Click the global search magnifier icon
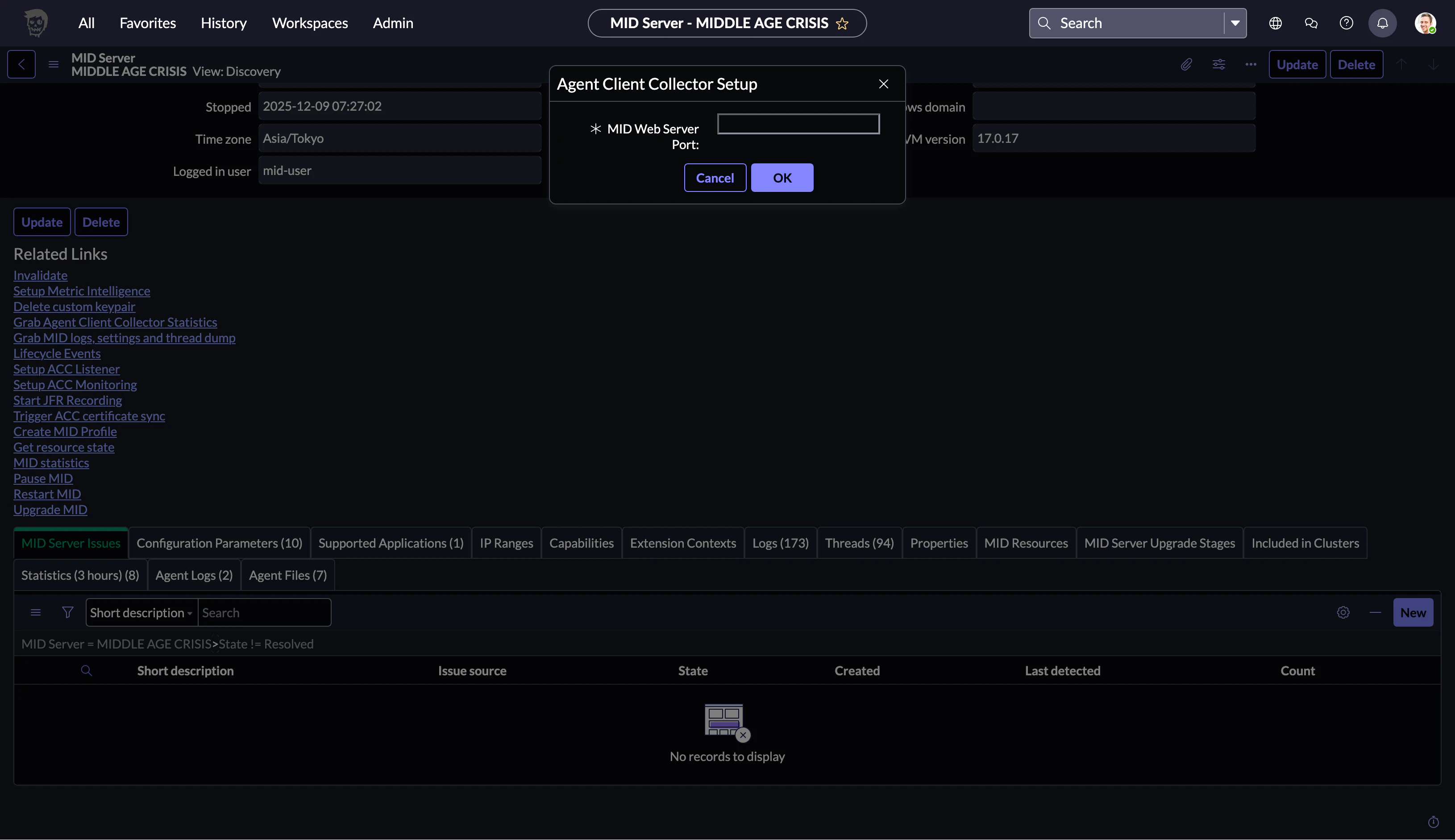Screen dimensions: 1455x840 point(1043,23)
